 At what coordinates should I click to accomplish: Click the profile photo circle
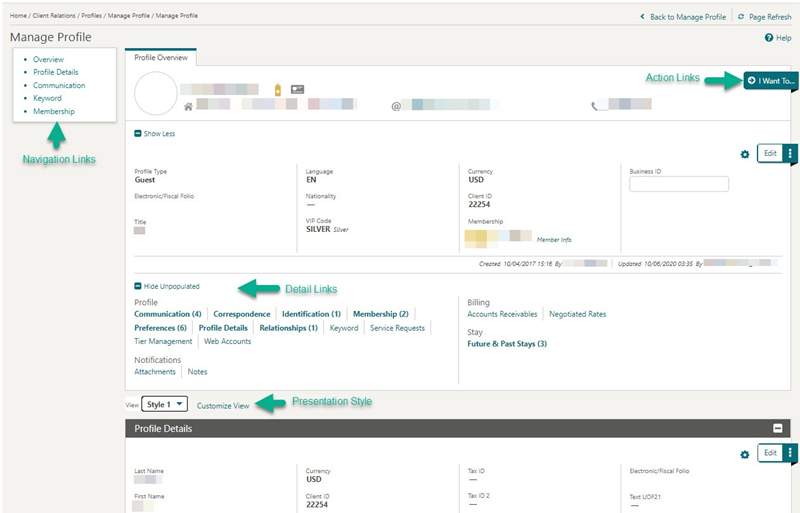(x=156, y=93)
